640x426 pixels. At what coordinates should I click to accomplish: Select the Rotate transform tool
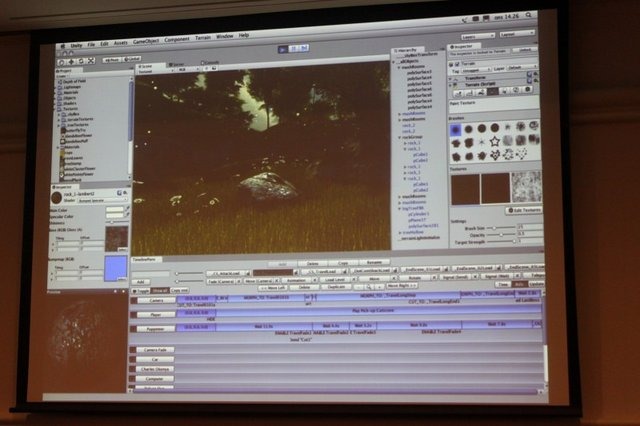81,62
